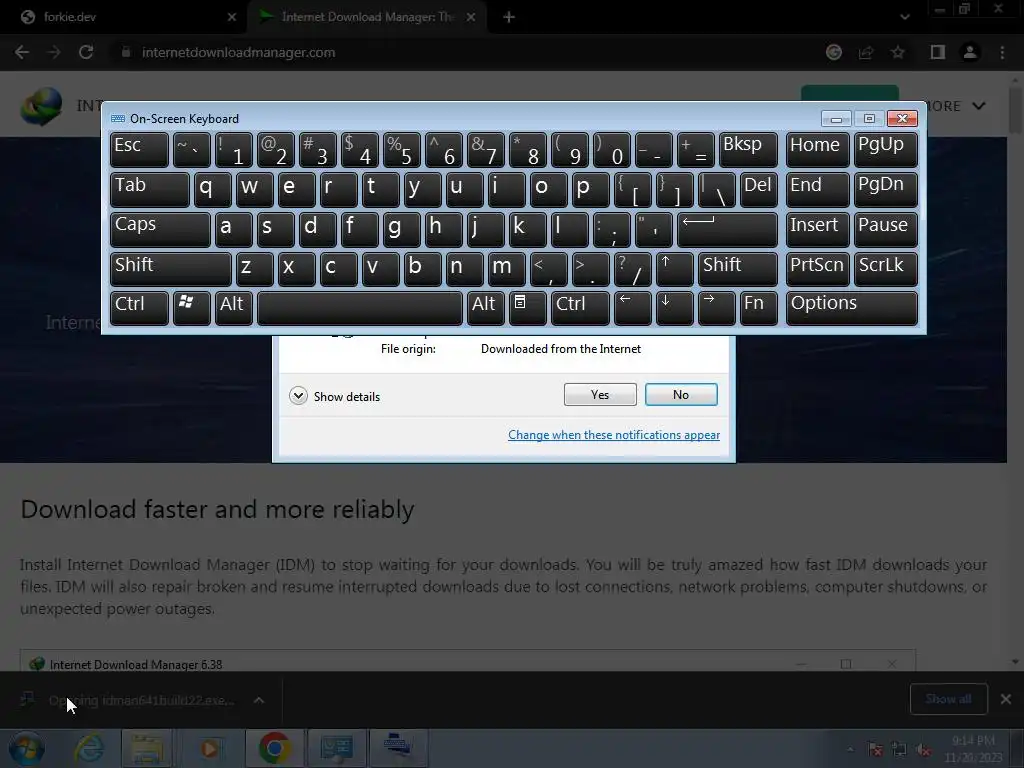Switch to the forkie.dev tab
Screen dimensions: 1024x768
[x=124, y=17]
